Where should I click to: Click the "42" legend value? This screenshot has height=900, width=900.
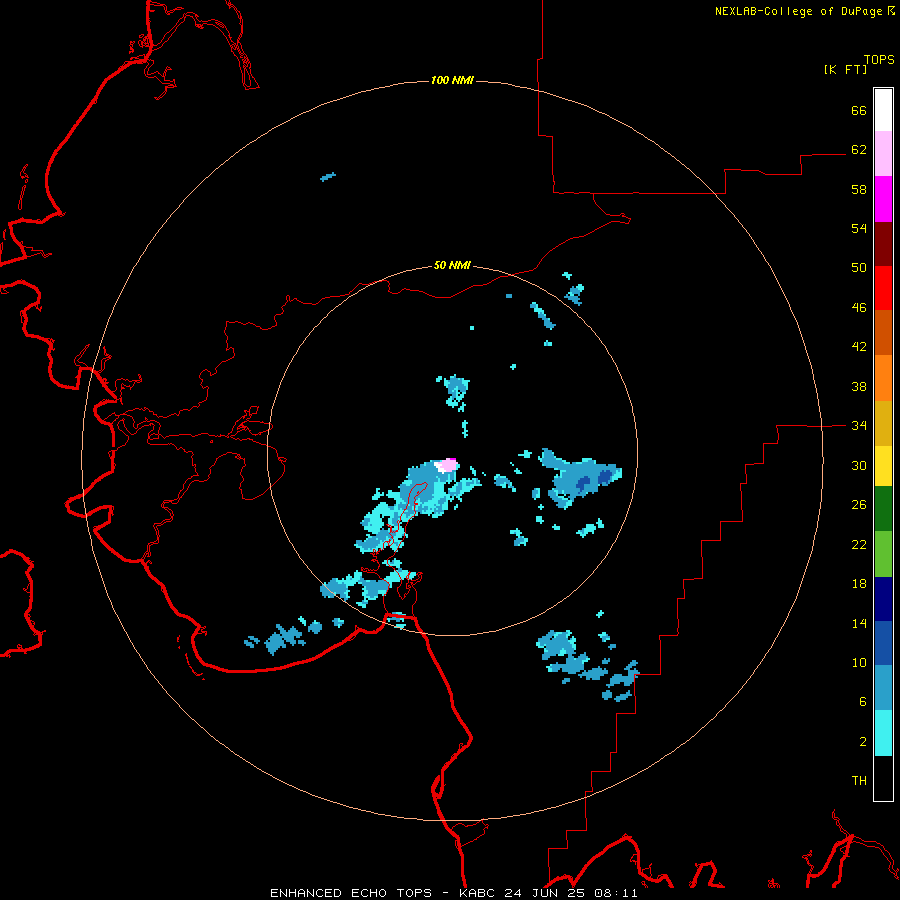(x=859, y=347)
